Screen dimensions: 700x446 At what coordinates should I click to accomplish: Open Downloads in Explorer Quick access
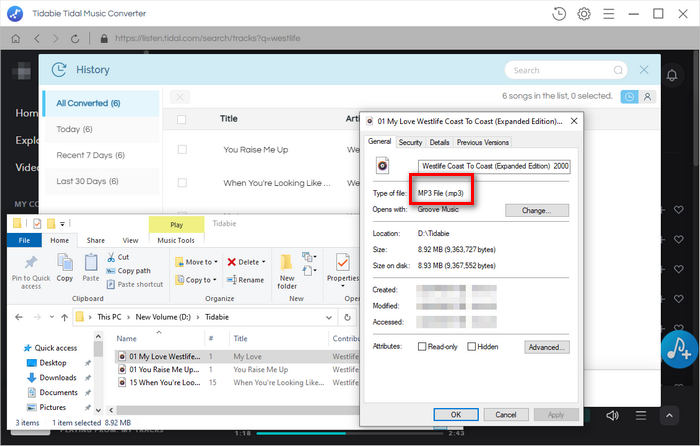coord(58,378)
